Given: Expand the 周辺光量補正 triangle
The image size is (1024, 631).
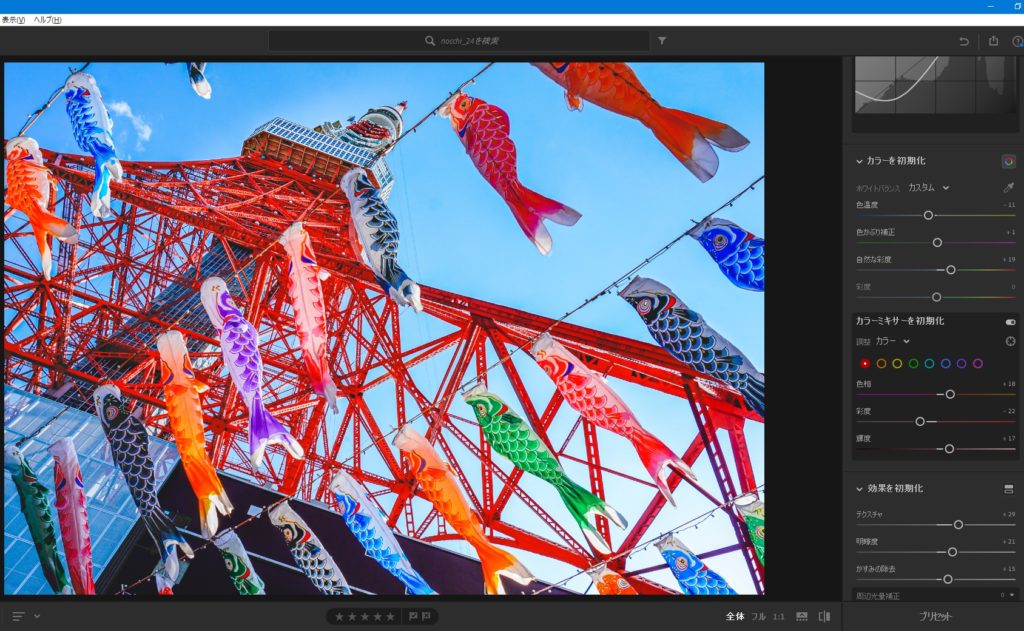Looking at the screenshot, I should (1012, 595).
